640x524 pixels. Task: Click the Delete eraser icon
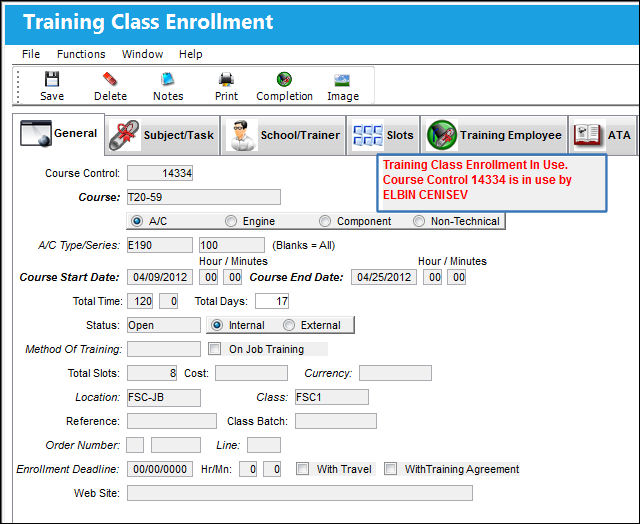pos(110,79)
